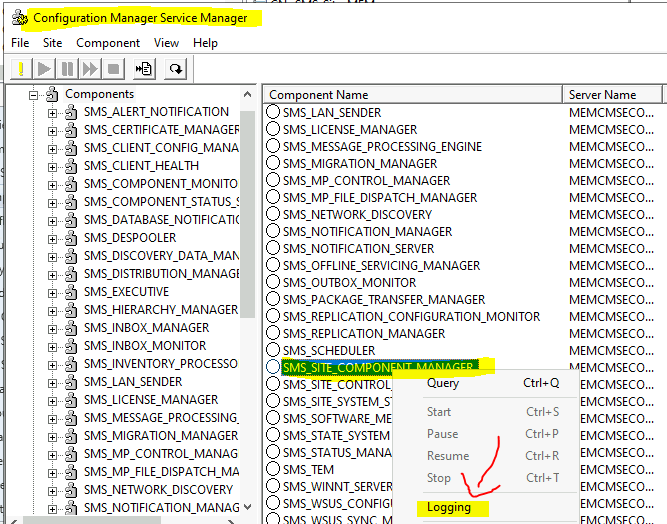Select SMS_INVENTORY_PROCESSOR in the tree
This screenshot has width=667, height=524.
click(160, 364)
